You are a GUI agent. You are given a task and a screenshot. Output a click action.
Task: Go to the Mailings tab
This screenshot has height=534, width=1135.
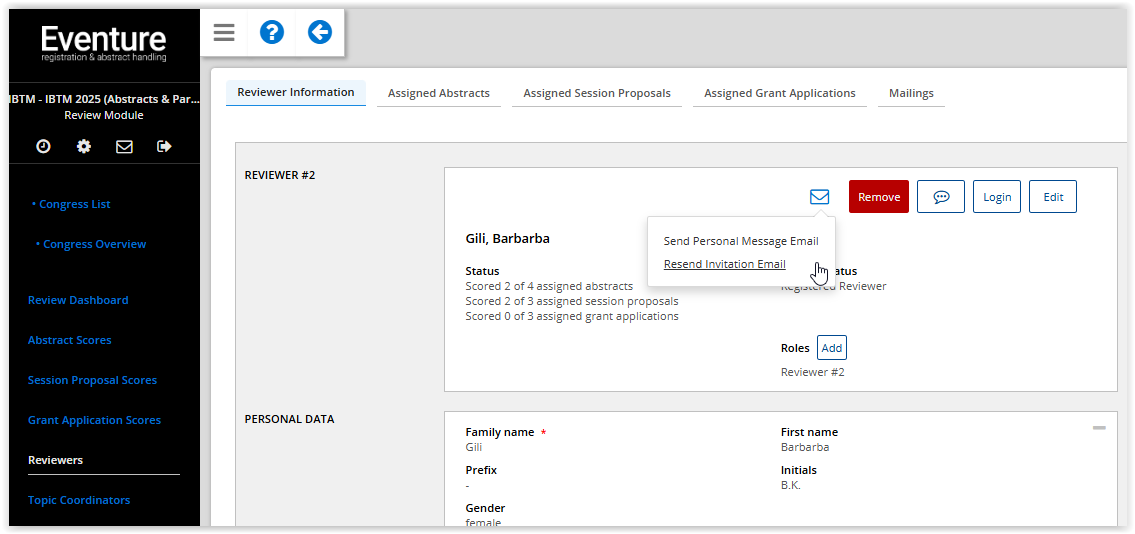(x=911, y=93)
